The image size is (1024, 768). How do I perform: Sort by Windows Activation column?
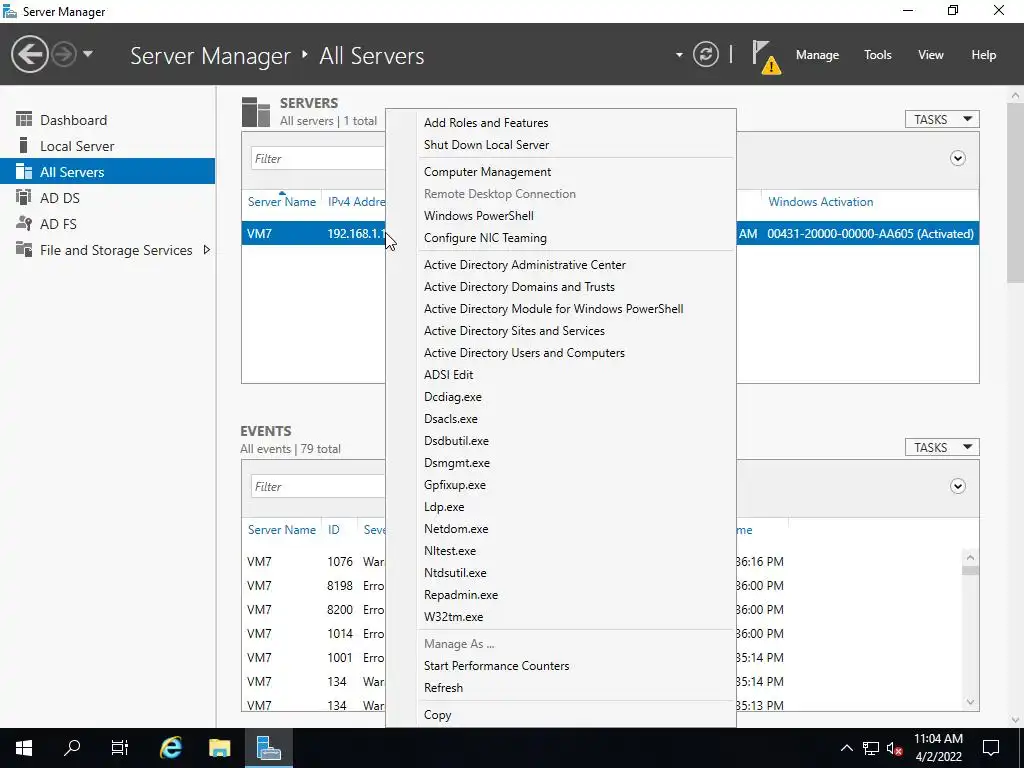tap(820, 202)
